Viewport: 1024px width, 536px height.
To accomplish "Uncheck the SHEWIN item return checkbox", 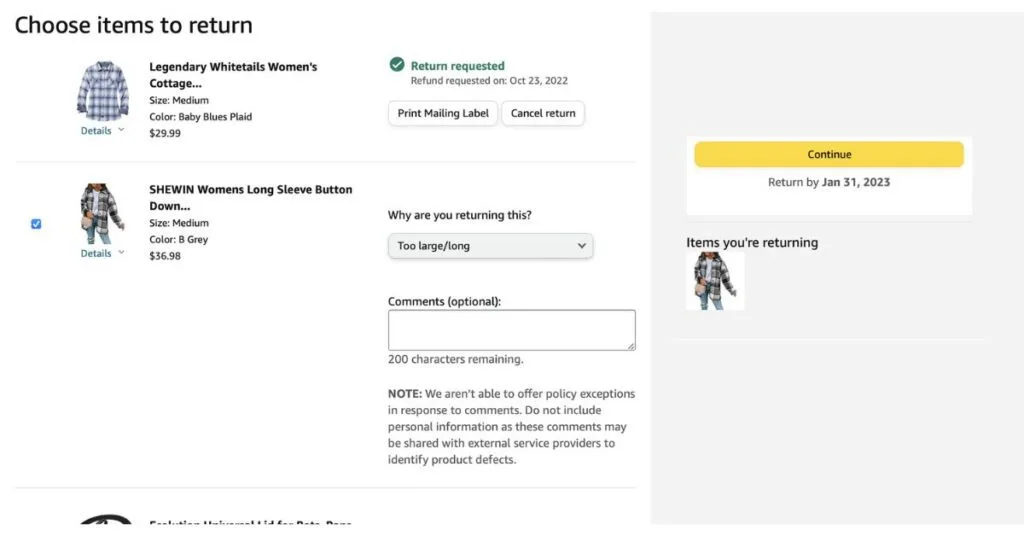I will pos(36,224).
